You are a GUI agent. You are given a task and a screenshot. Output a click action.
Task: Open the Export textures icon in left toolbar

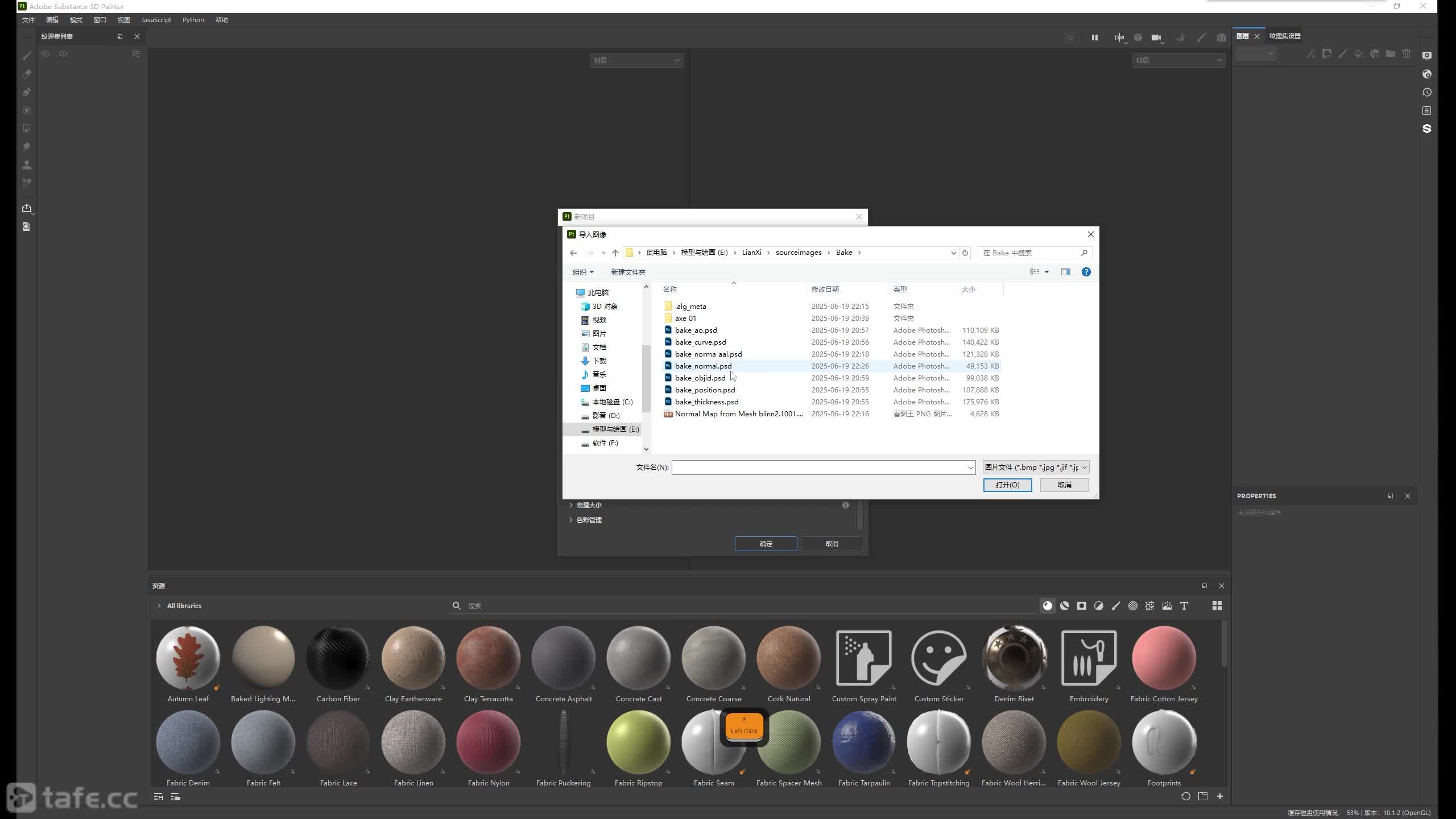(27, 208)
